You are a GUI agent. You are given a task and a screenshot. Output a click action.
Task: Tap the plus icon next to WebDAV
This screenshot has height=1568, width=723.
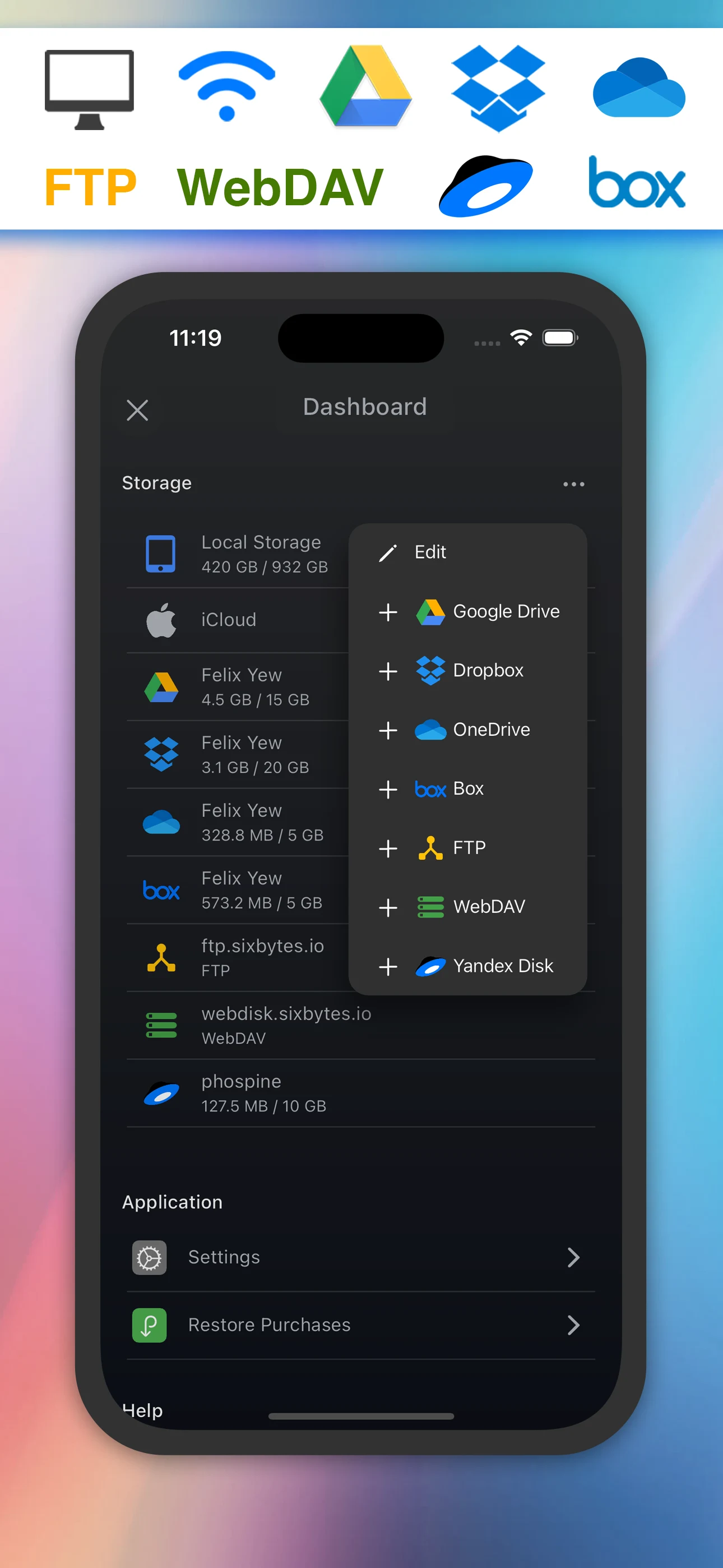tap(388, 907)
